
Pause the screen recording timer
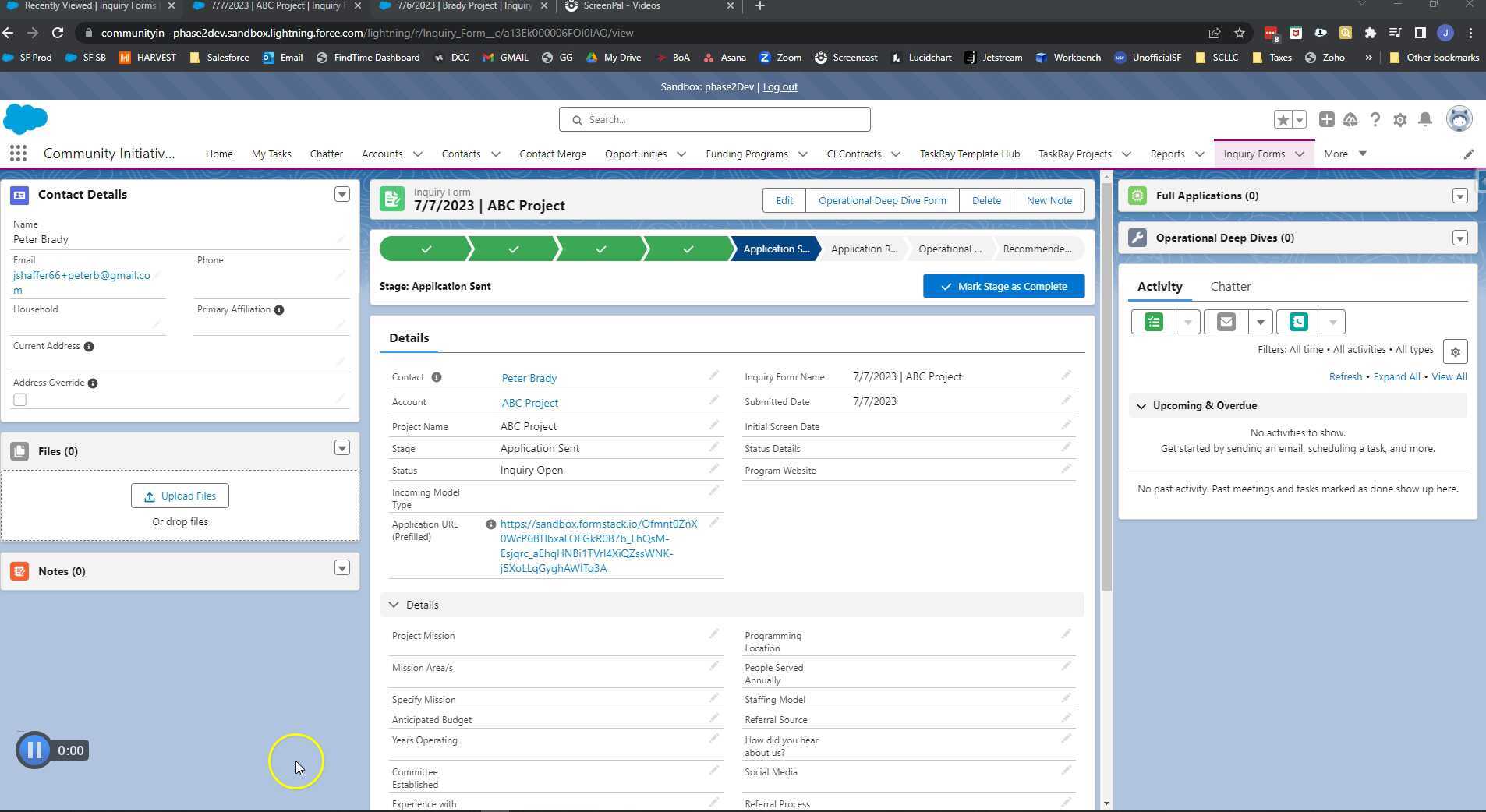pos(34,750)
